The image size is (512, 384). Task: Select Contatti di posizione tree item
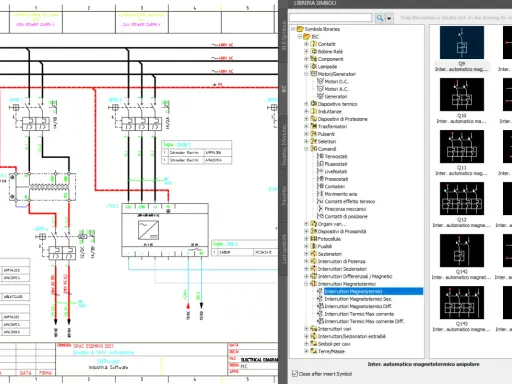point(346,216)
